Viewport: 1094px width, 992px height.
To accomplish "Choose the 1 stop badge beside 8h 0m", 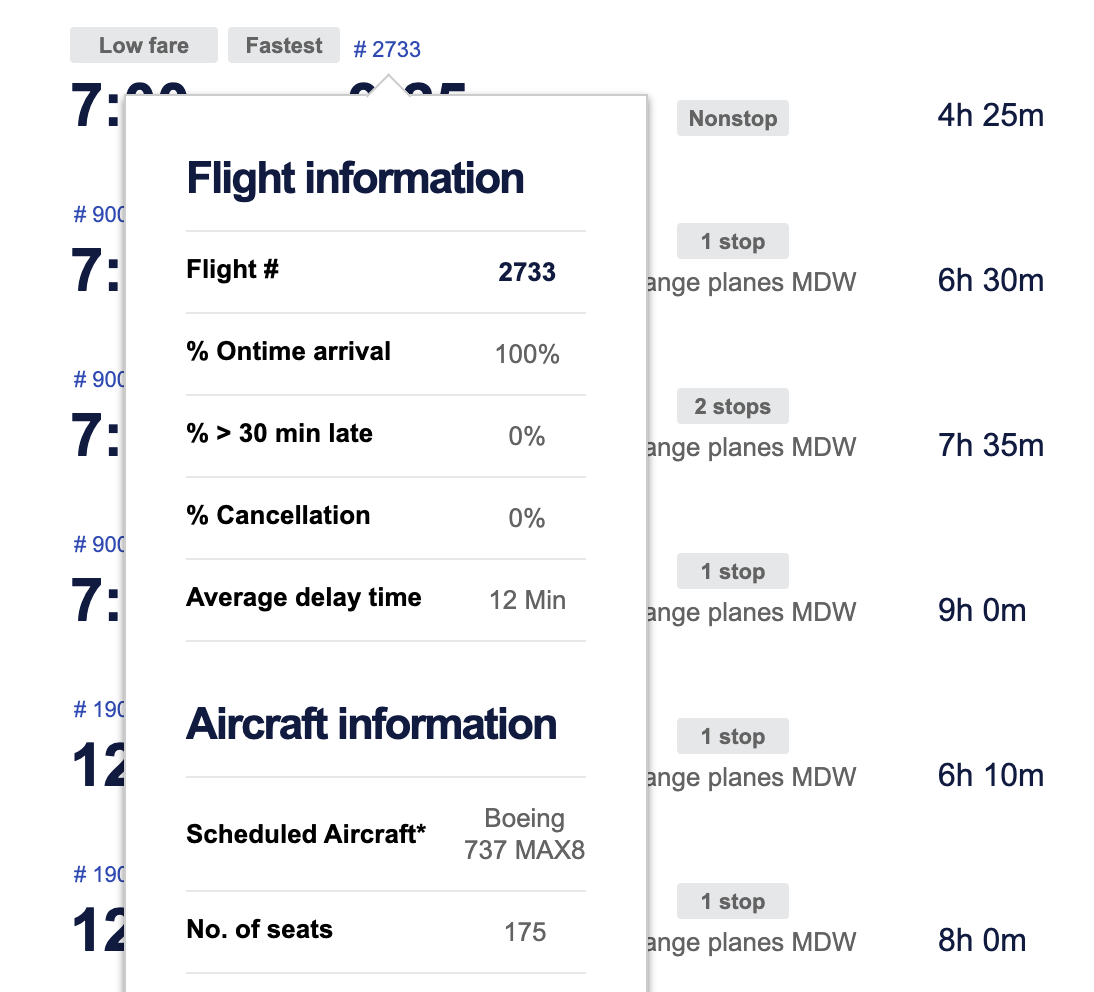I will 733,902.
